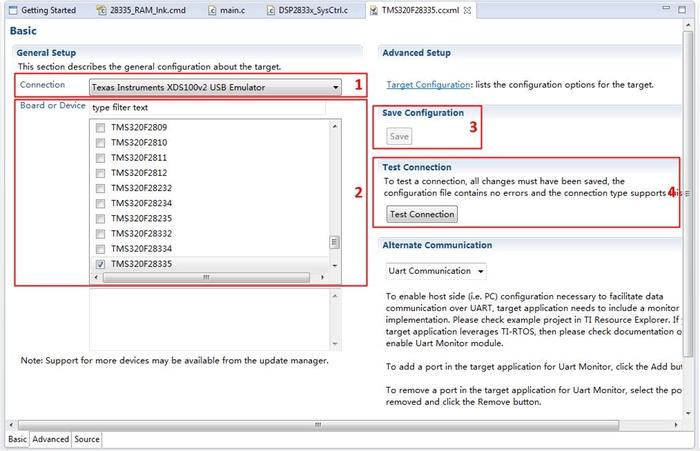Image resolution: width=700 pixels, height=451 pixels.
Task: Switch to the Getting Started tab
Action: tap(42, 10)
